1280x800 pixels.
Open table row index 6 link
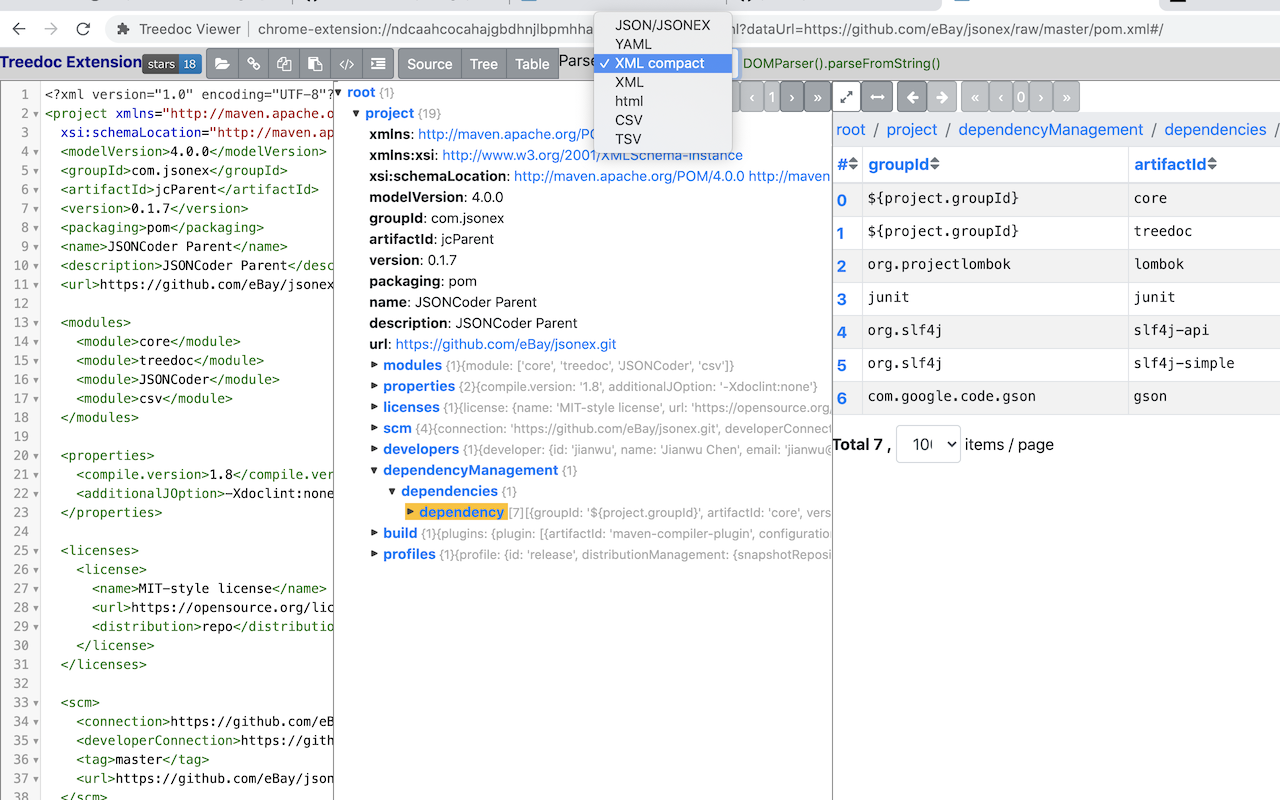tap(842, 398)
